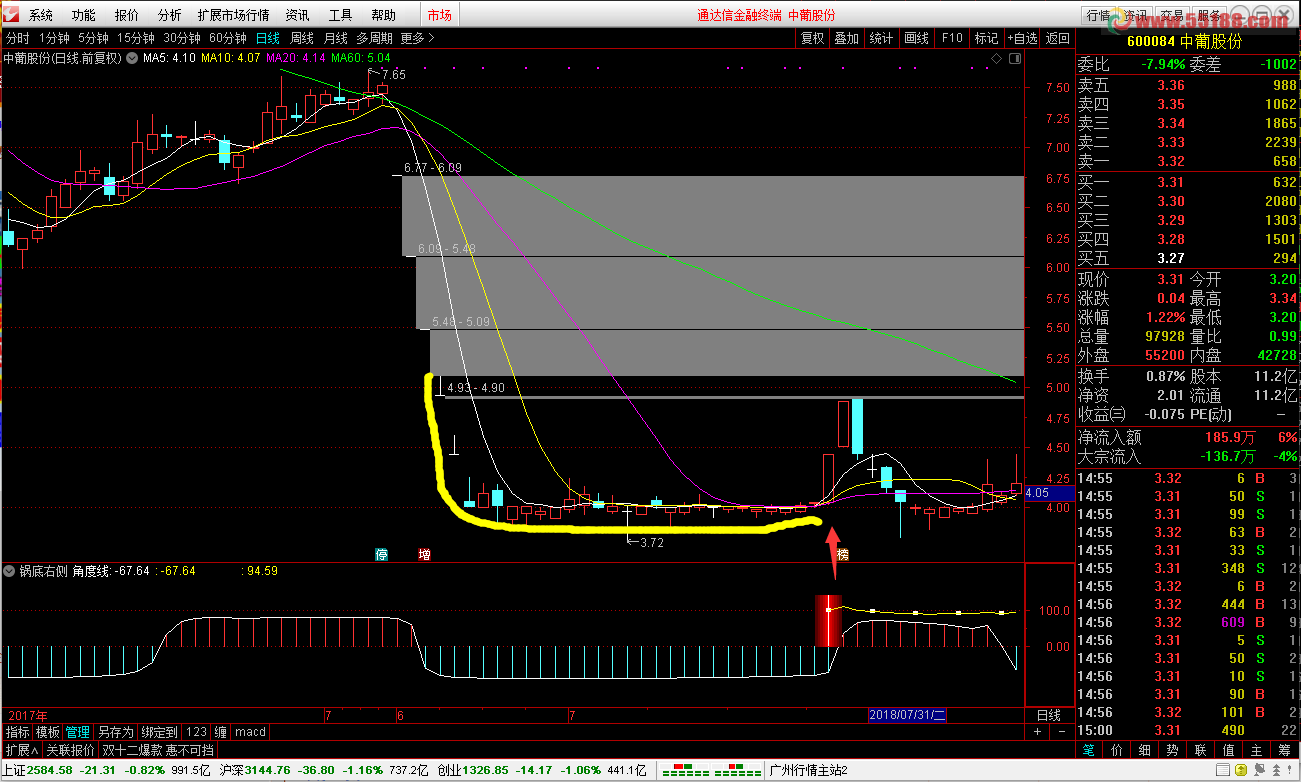The image size is (1301, 782).
Task: Click the 叠加 overlay button
Action: [847, 38]
